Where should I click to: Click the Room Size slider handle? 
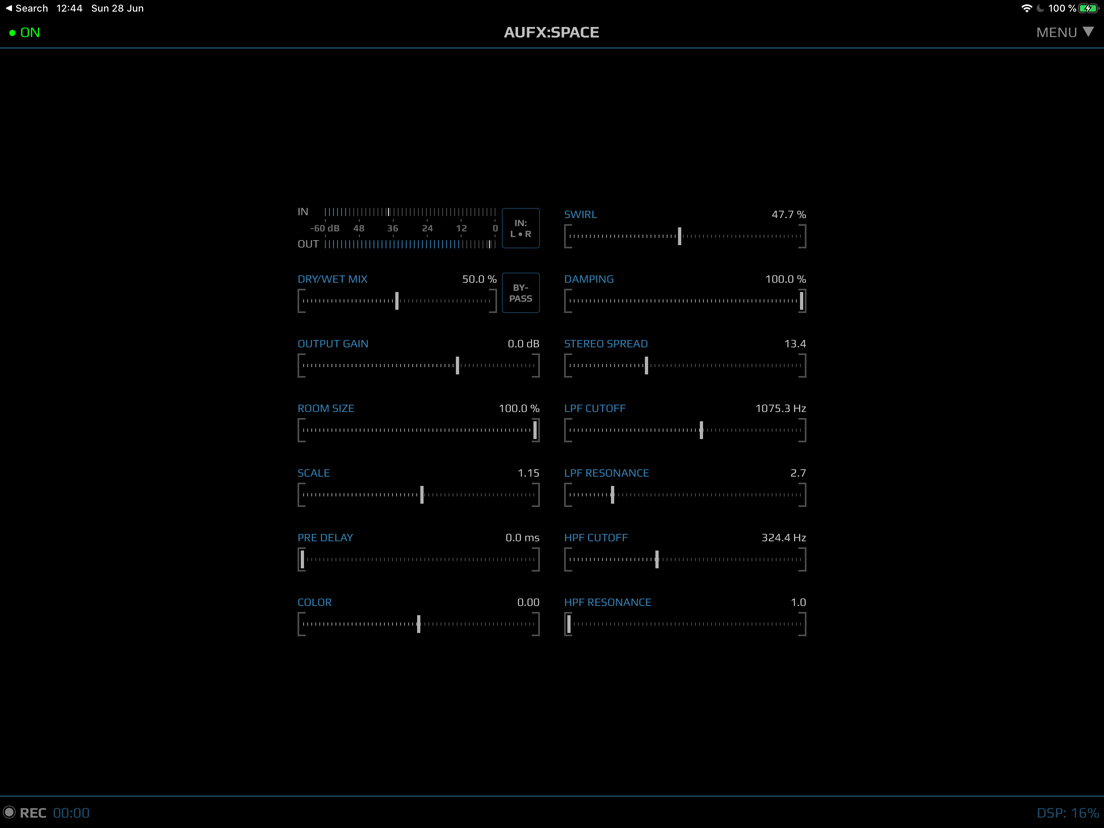click(535, 430)
